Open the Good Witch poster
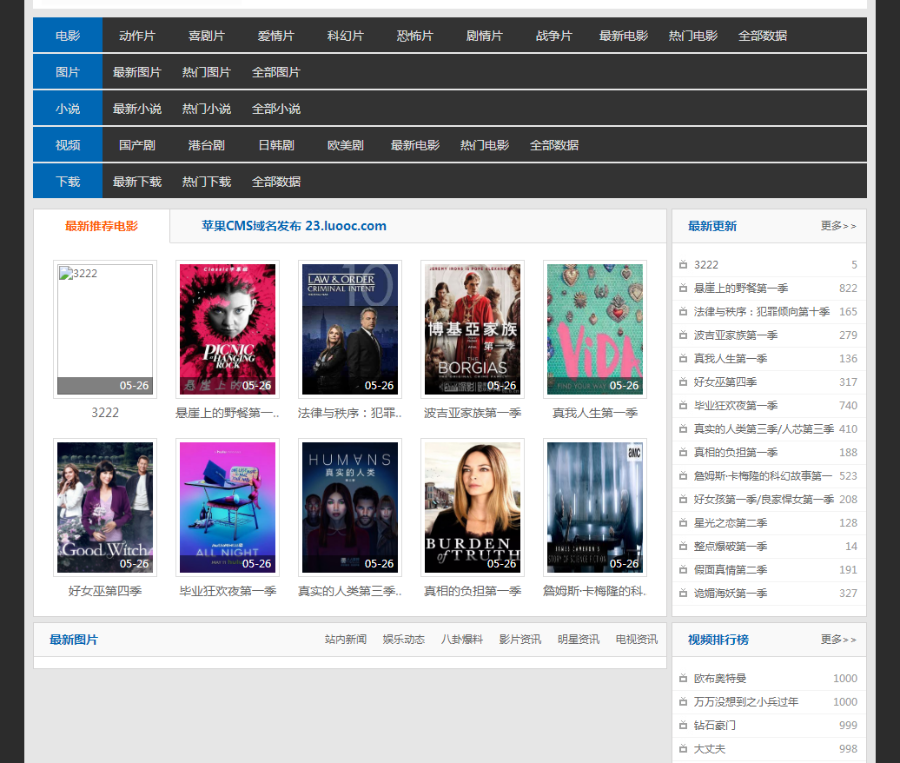Screen dimensions: 900x763 click(x=105, y=508)
